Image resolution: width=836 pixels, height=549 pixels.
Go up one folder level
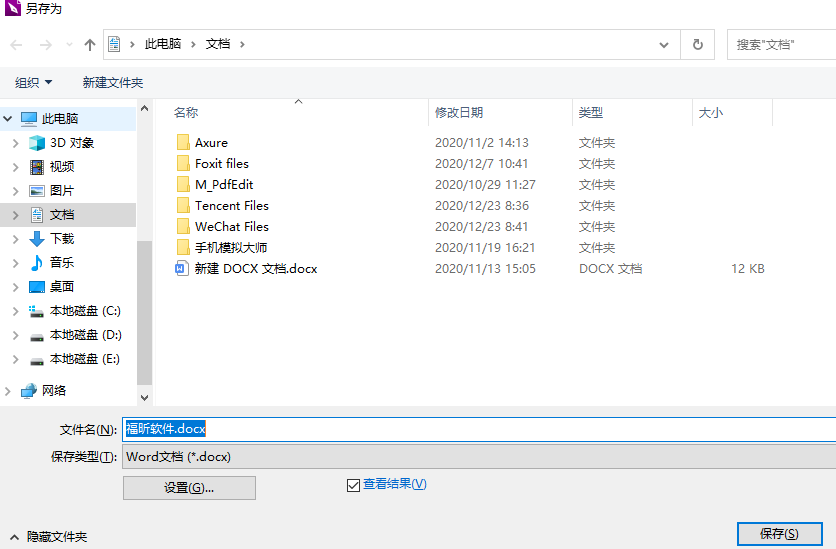click(90, 45)
